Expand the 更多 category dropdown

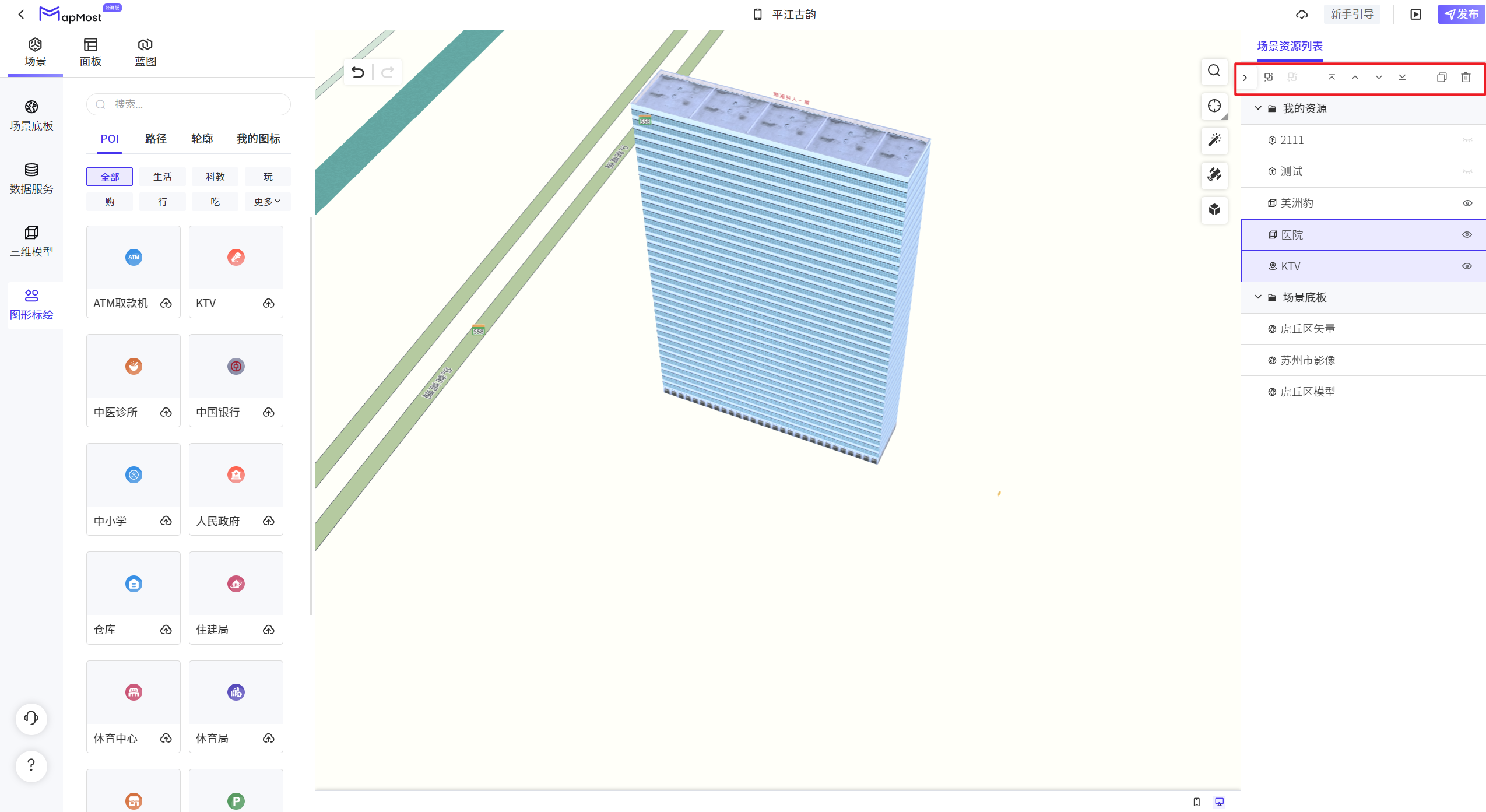coord(267,201)
